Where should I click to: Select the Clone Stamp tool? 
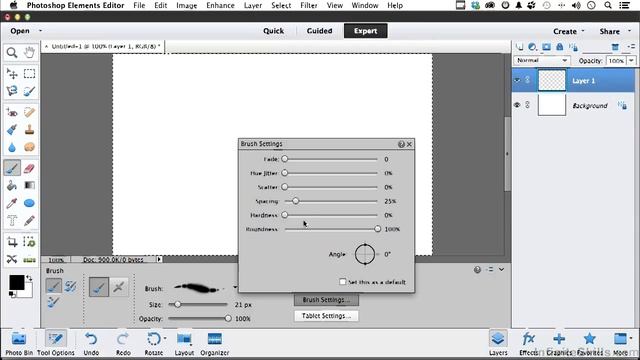[29, 129]
